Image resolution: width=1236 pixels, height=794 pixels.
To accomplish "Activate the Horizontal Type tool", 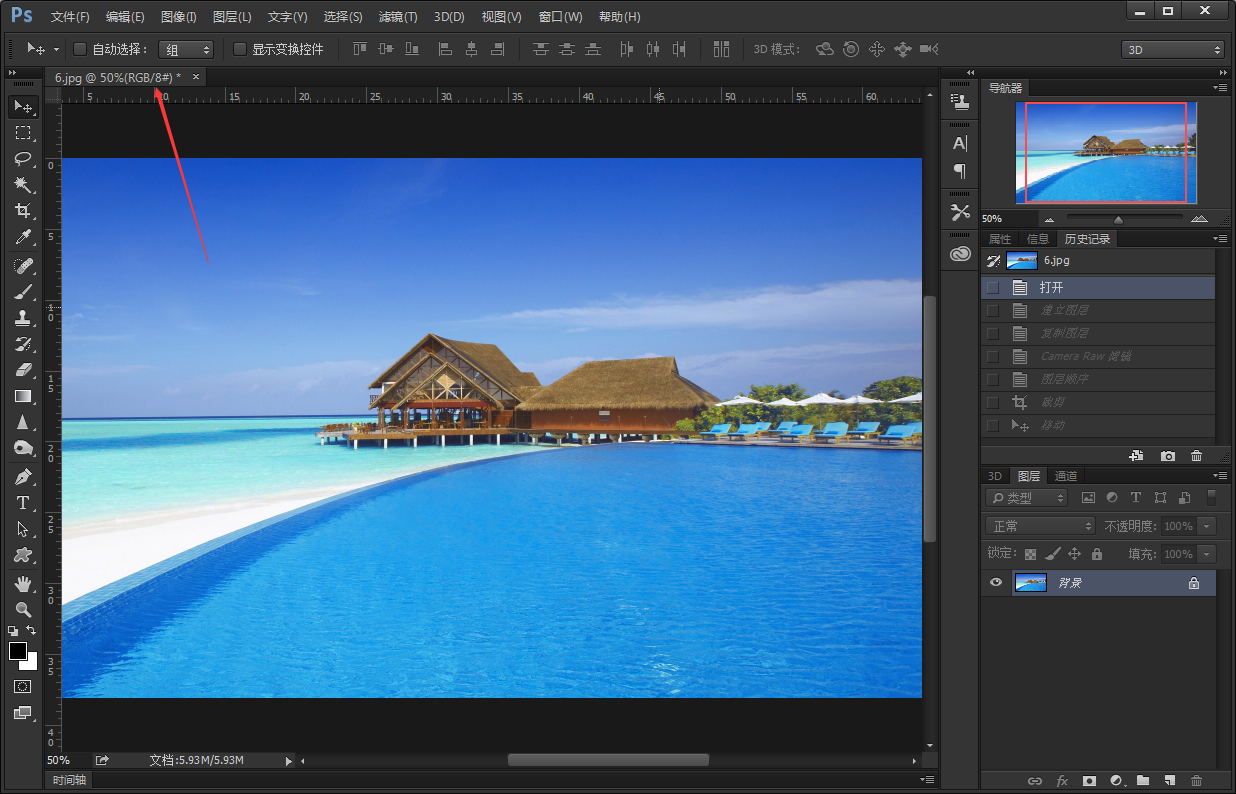I will 22,503.
